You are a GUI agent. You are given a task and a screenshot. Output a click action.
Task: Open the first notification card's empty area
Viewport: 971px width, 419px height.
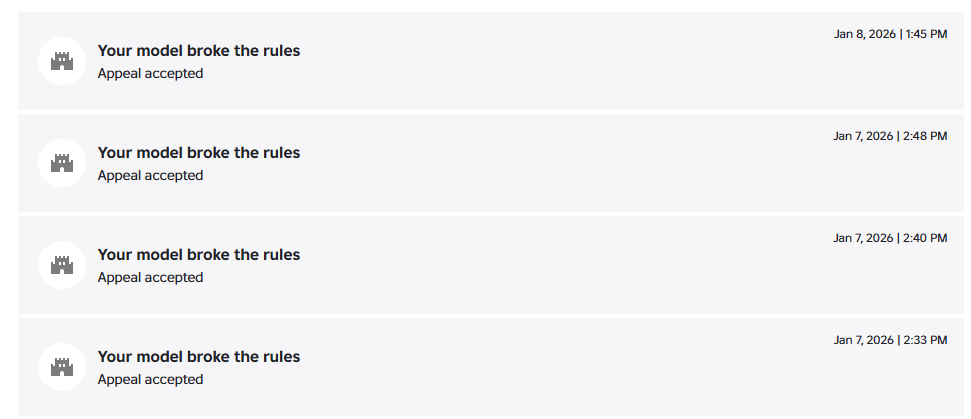490,61
